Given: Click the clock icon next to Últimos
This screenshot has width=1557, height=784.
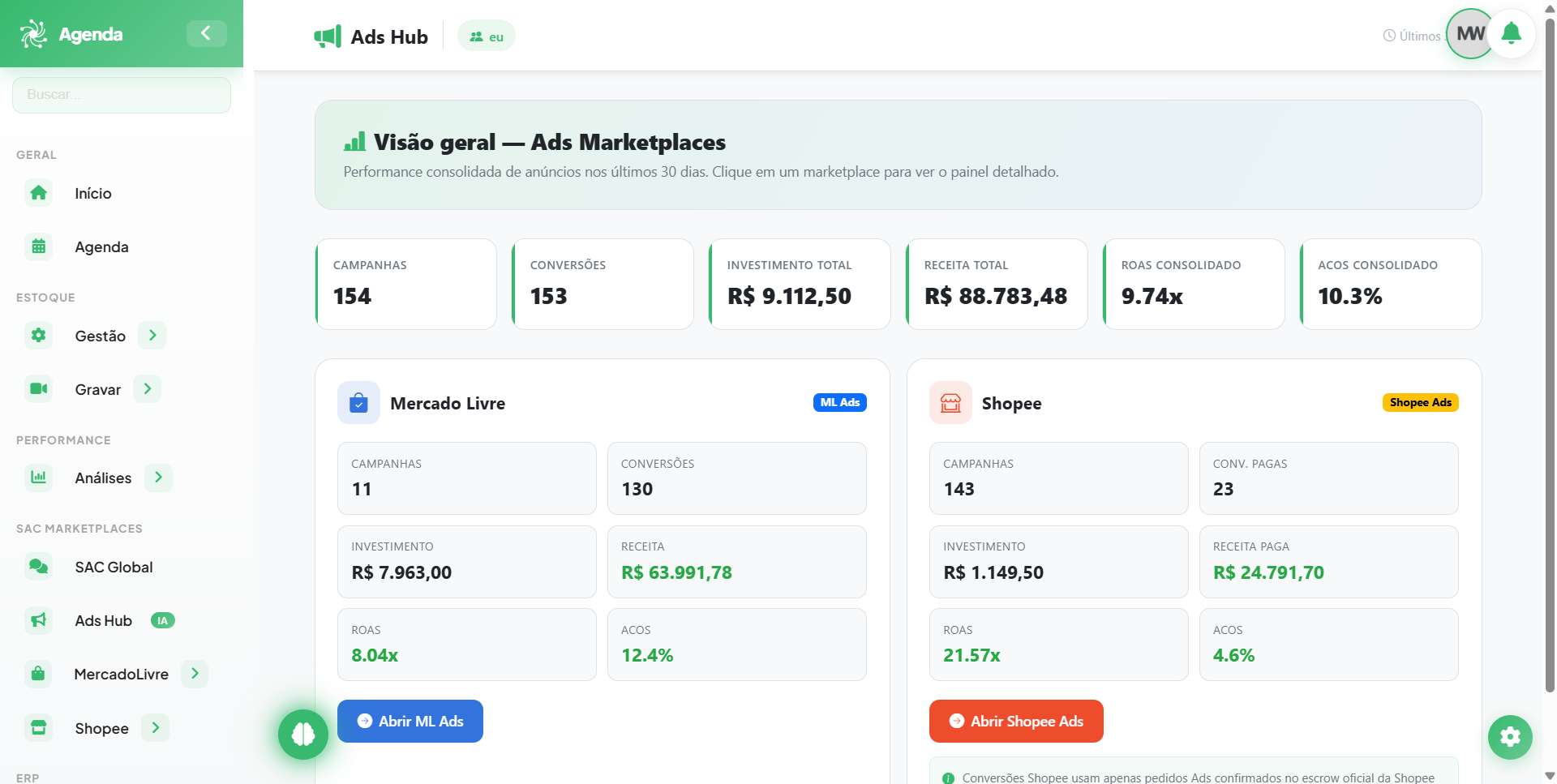Looking at the screenshot, I should [1389, 36].
